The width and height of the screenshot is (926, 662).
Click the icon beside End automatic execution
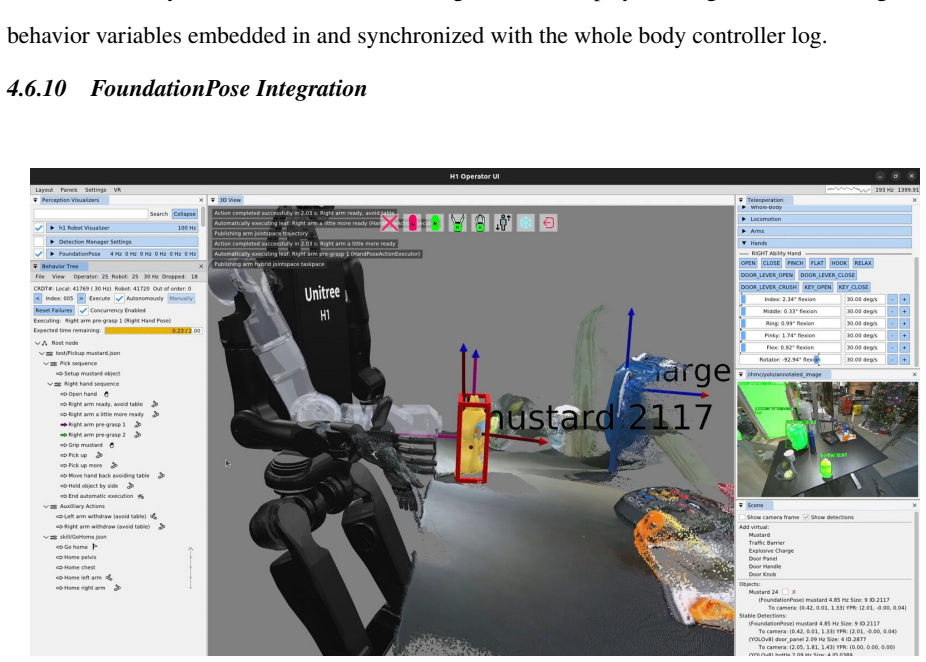point(141,496)
